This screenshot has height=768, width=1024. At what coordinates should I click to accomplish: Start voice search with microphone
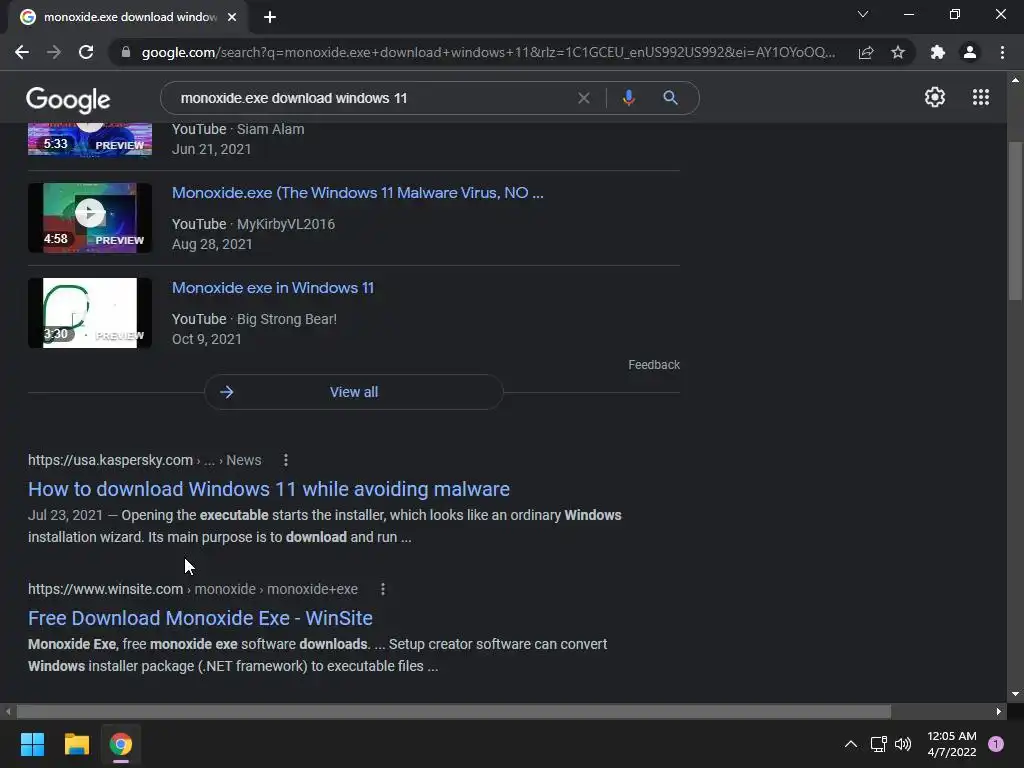628,98
